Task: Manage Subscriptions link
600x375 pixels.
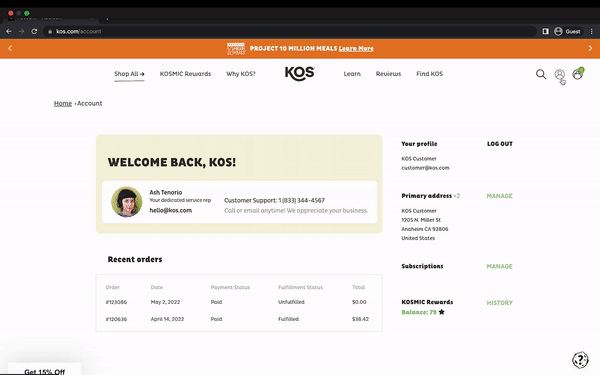Action: (x=499, y=266)
